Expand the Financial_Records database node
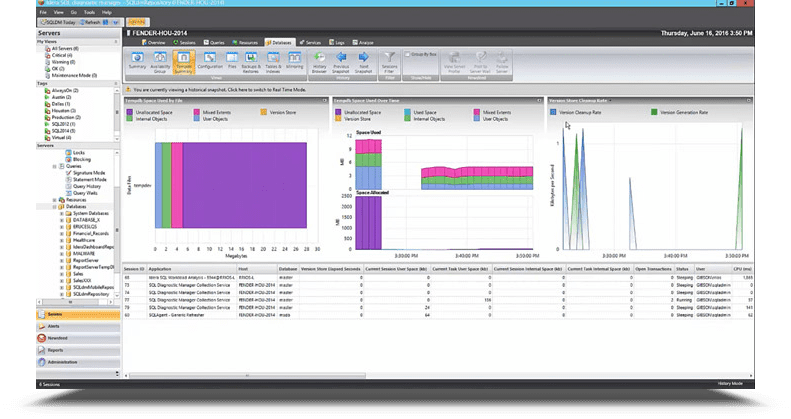This screenshot has height=419, width=791. click(x=62, y=233)
